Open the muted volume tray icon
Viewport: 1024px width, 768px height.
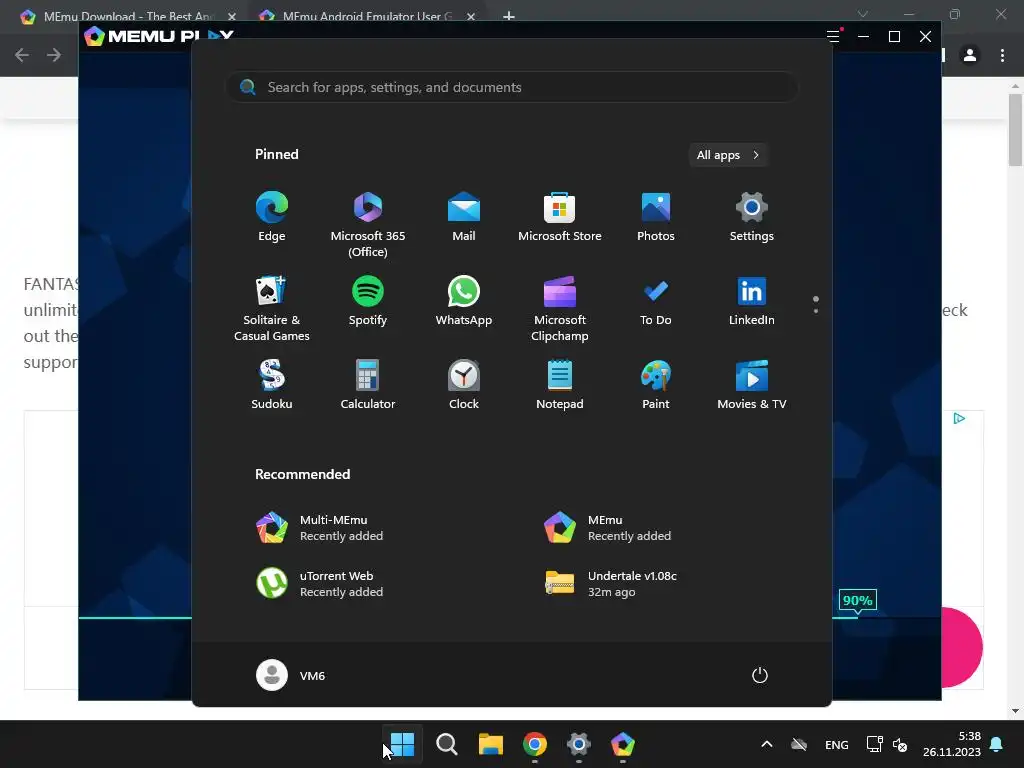tap(900, 744)
